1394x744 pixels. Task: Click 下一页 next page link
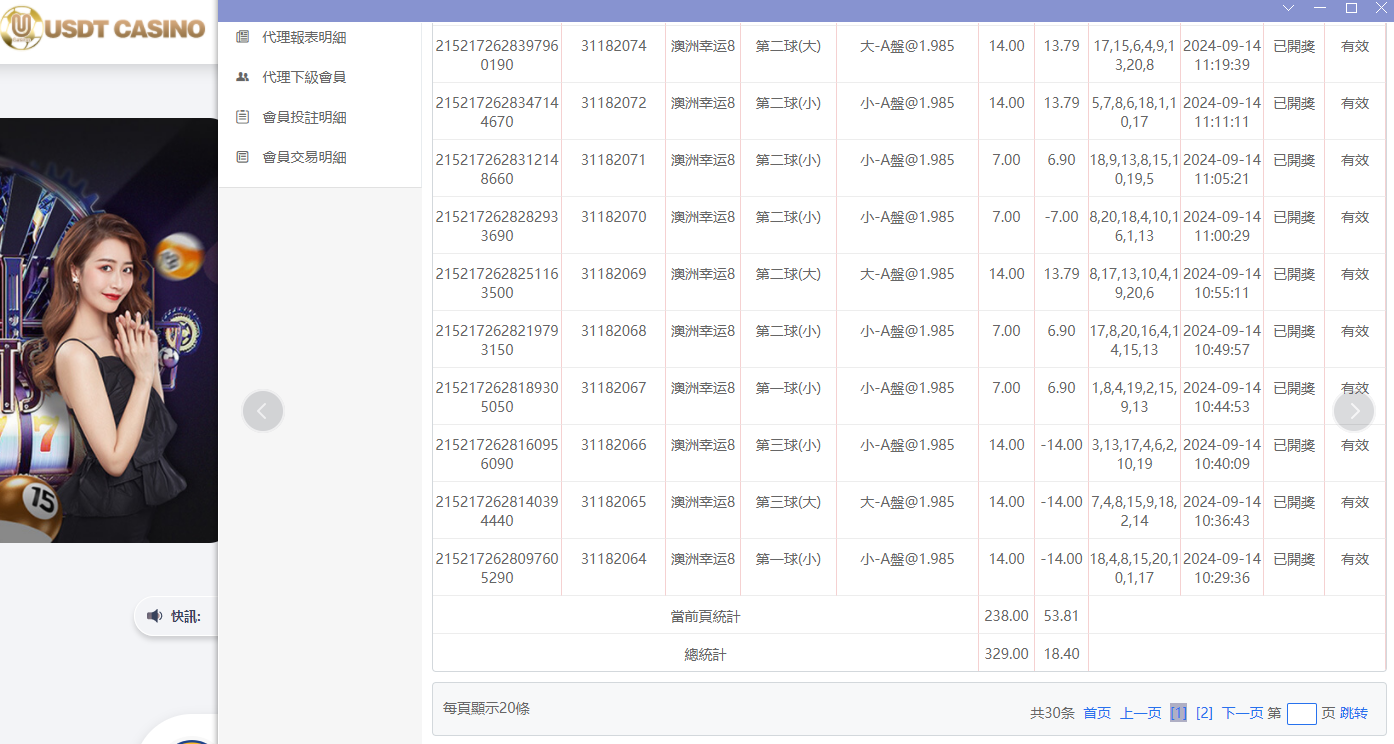click(x=1242, y=713)
